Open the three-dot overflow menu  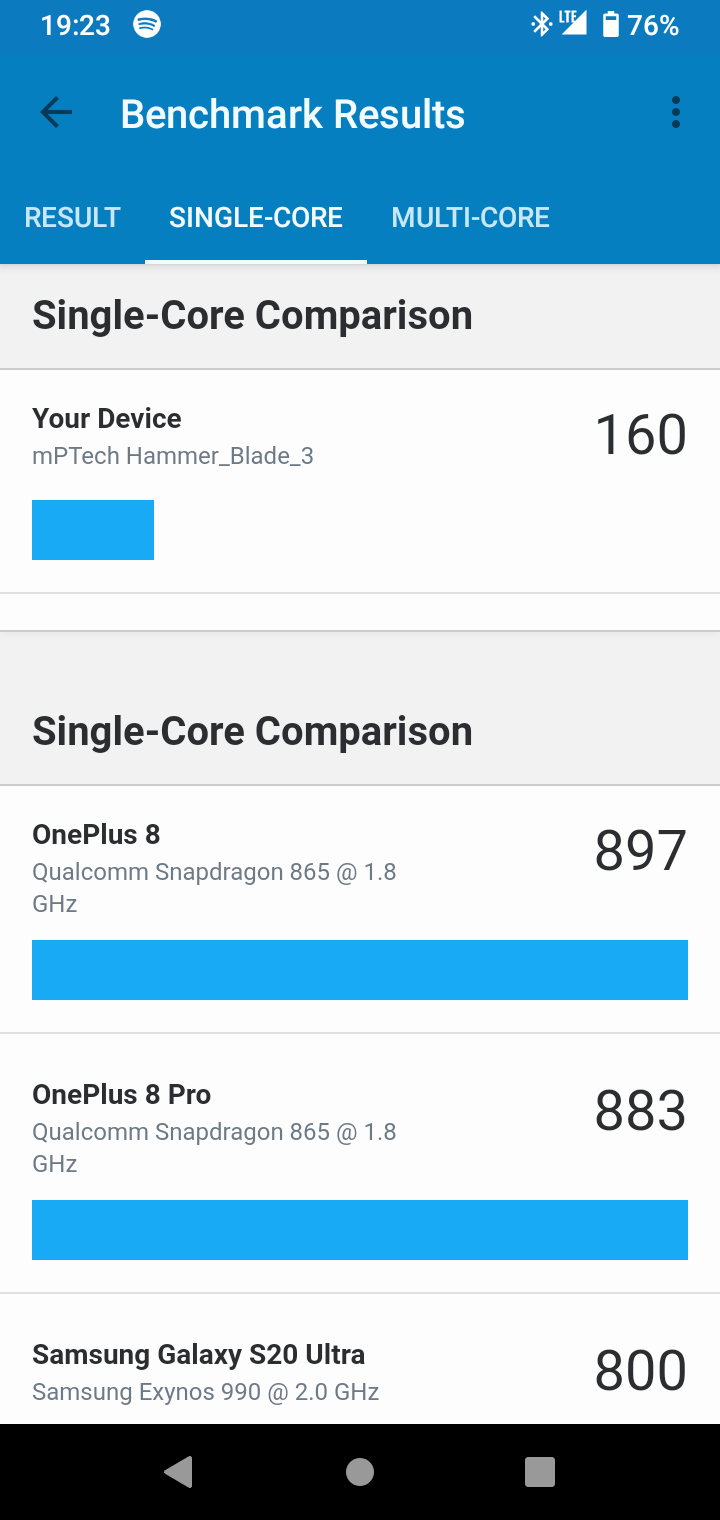[x=676, y=113]
